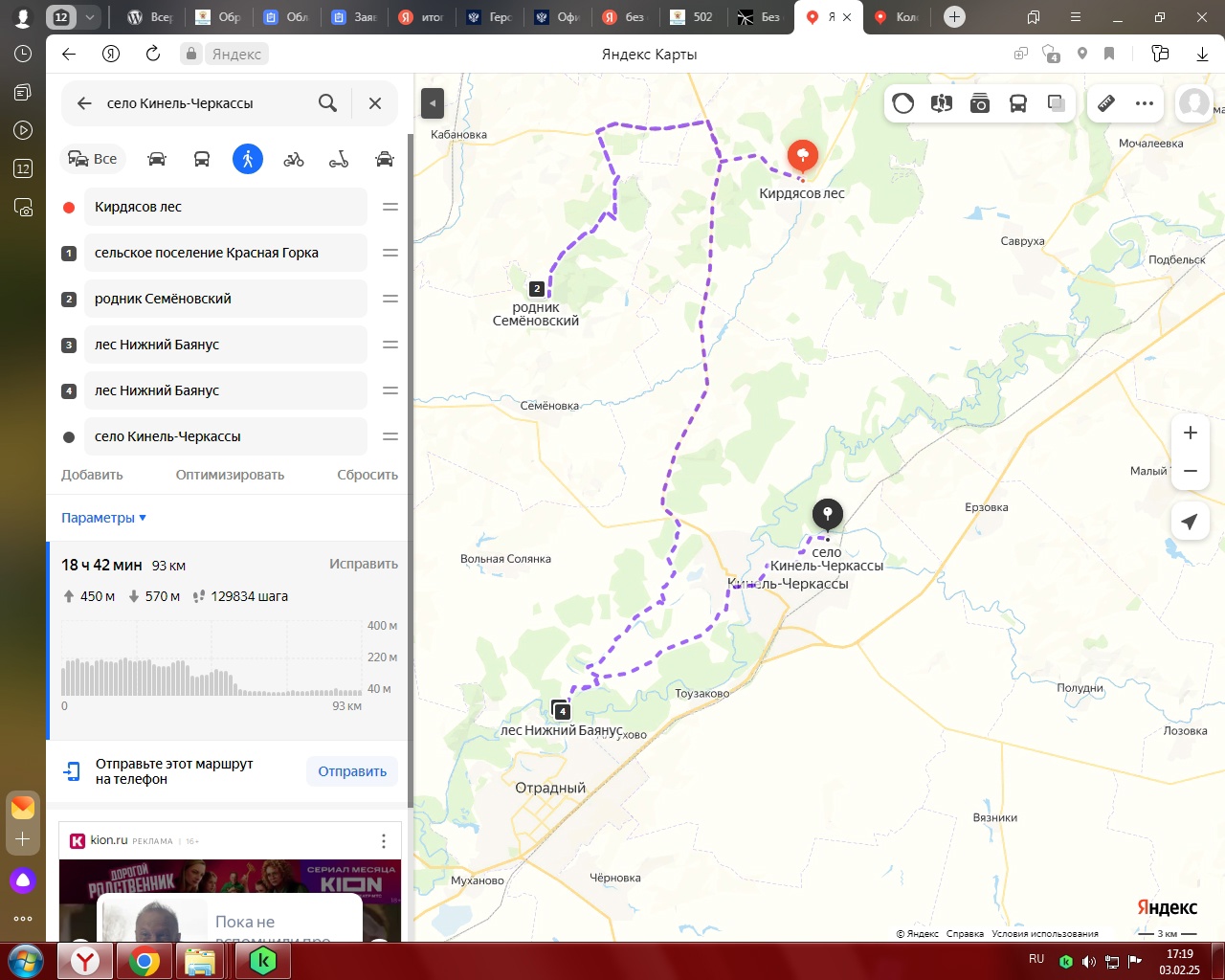Switch to the '502' browser tab
The width and height of the screenshot is (1225, 980).
[694, 17]
